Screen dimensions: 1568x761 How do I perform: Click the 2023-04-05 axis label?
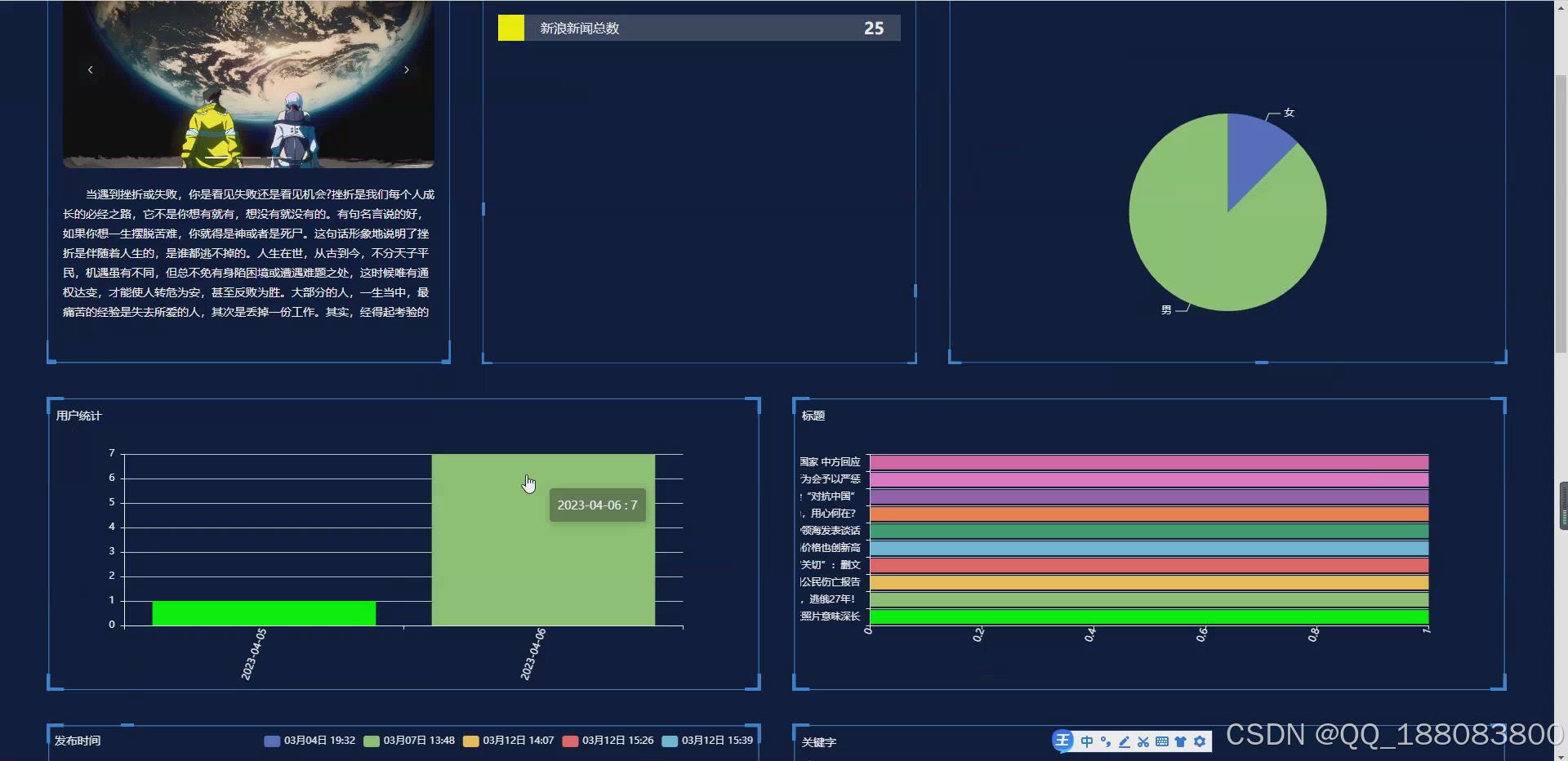click(254, 654)
